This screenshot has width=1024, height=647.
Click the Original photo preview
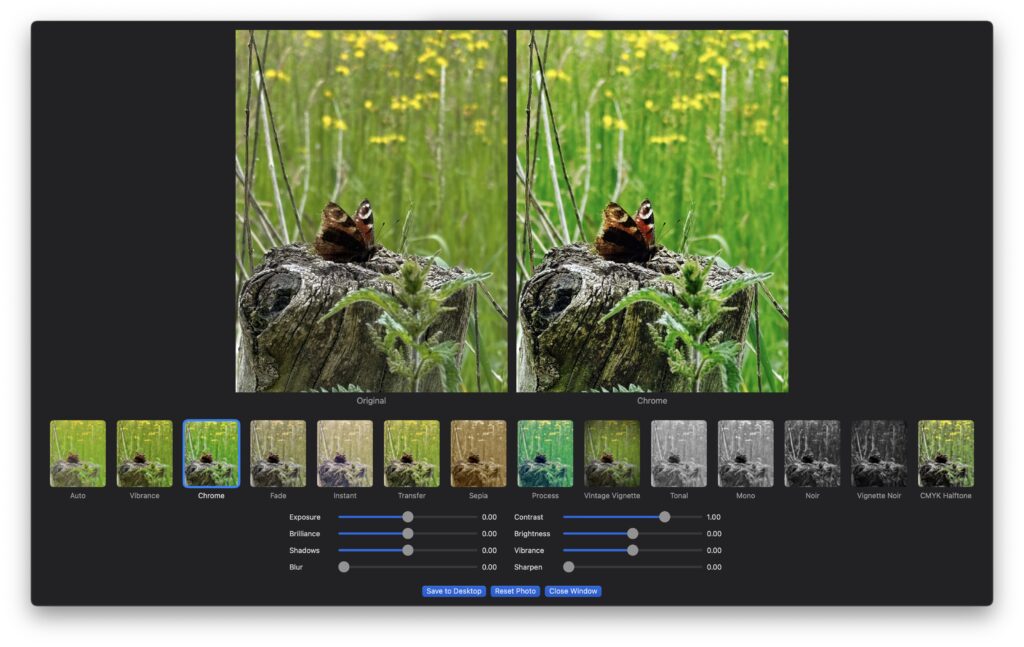(371, 211)
